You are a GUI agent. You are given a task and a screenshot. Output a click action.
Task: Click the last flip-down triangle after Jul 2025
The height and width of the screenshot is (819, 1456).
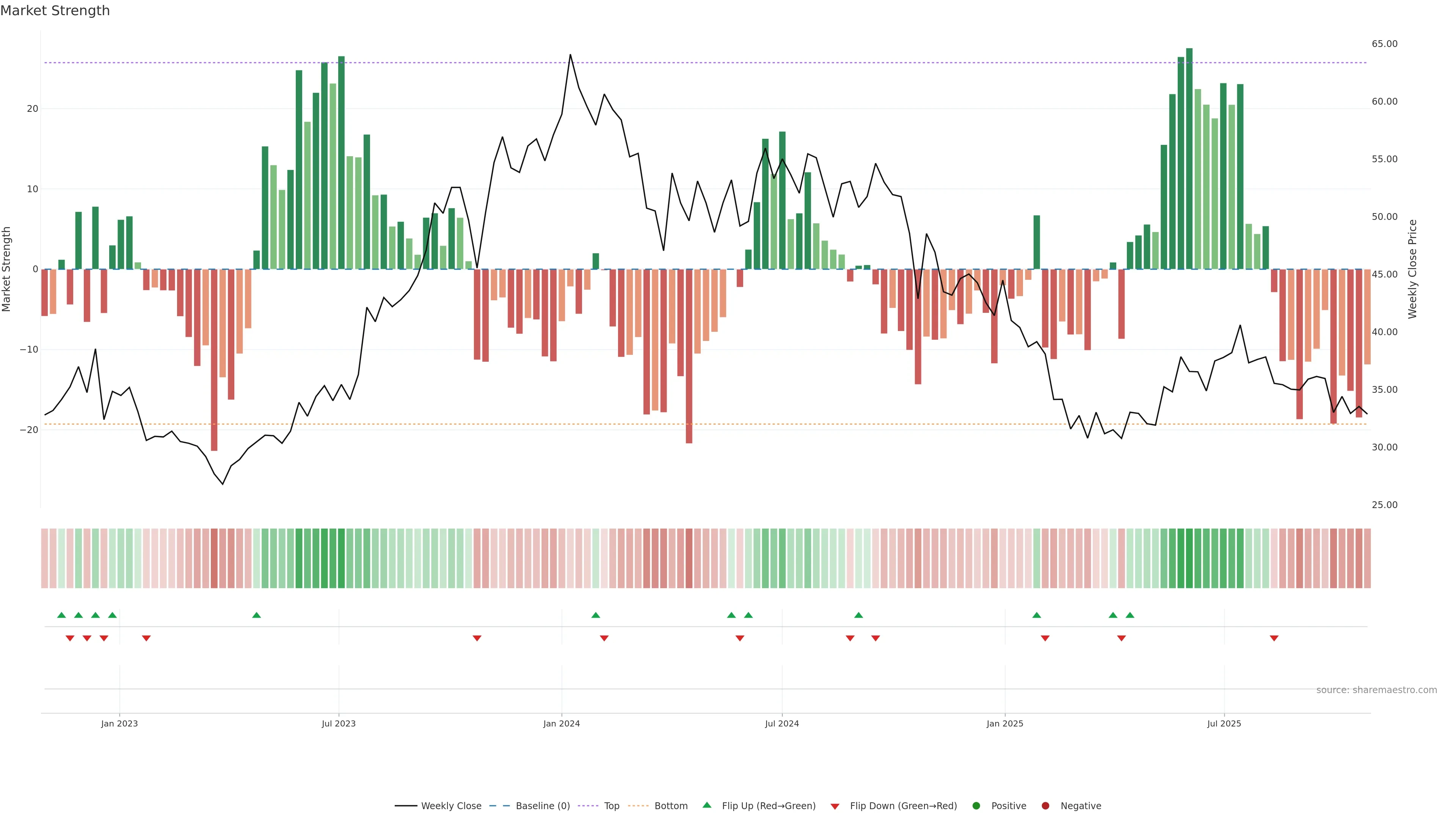pyautogui.click(x=1274, y=638)
